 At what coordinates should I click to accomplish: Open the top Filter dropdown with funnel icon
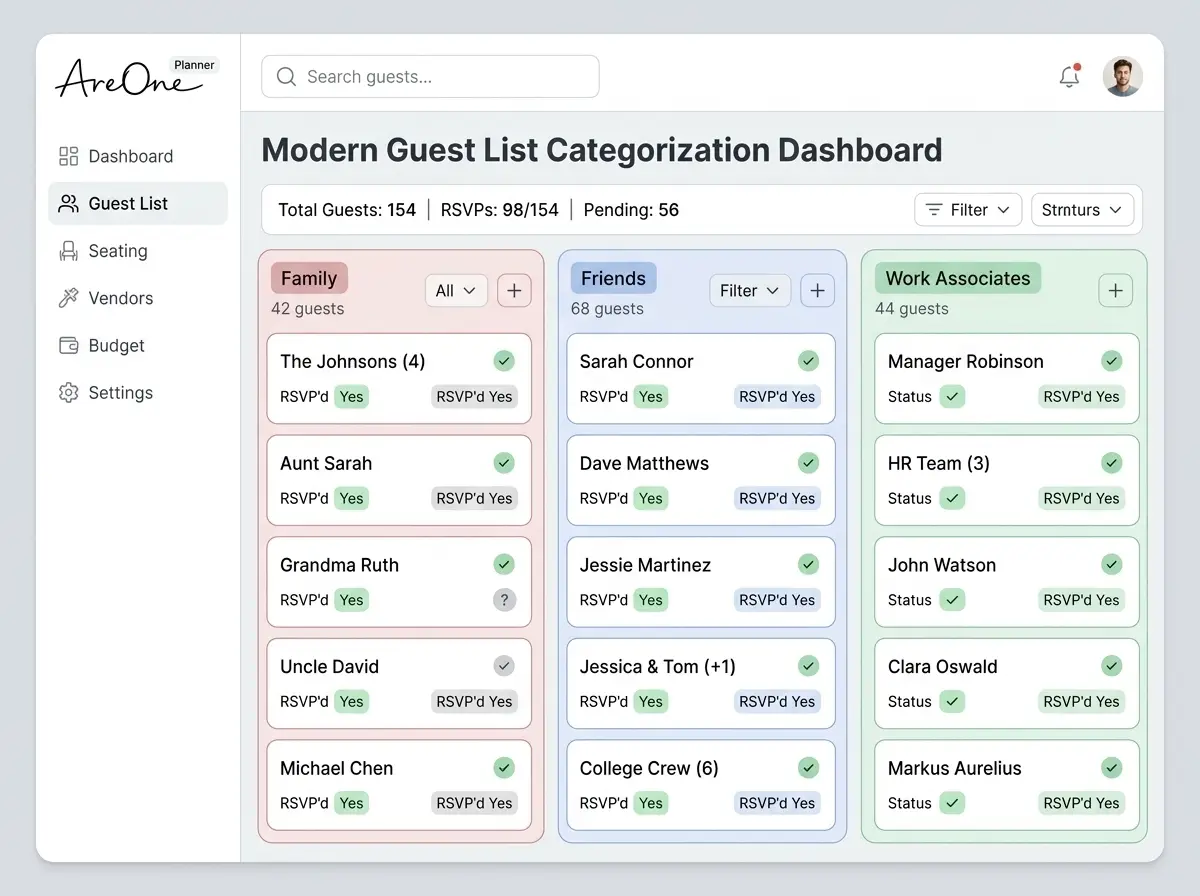click(x=968, y=210)
